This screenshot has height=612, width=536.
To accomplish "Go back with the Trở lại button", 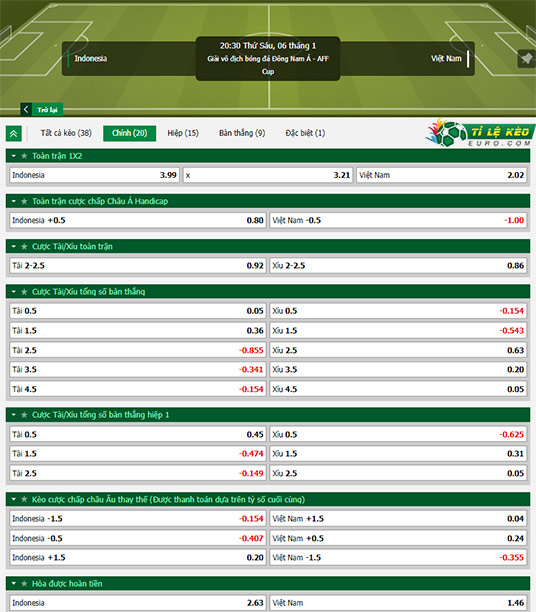I will [42, 110].
